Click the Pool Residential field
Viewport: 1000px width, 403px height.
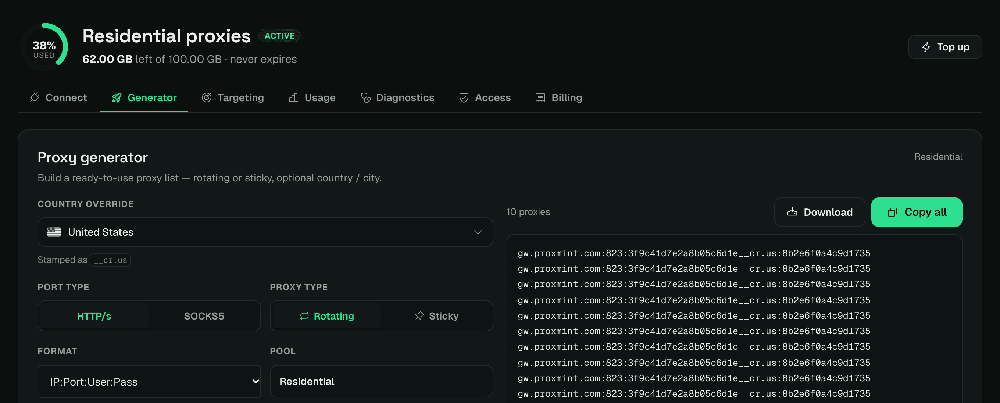(381, 381)
